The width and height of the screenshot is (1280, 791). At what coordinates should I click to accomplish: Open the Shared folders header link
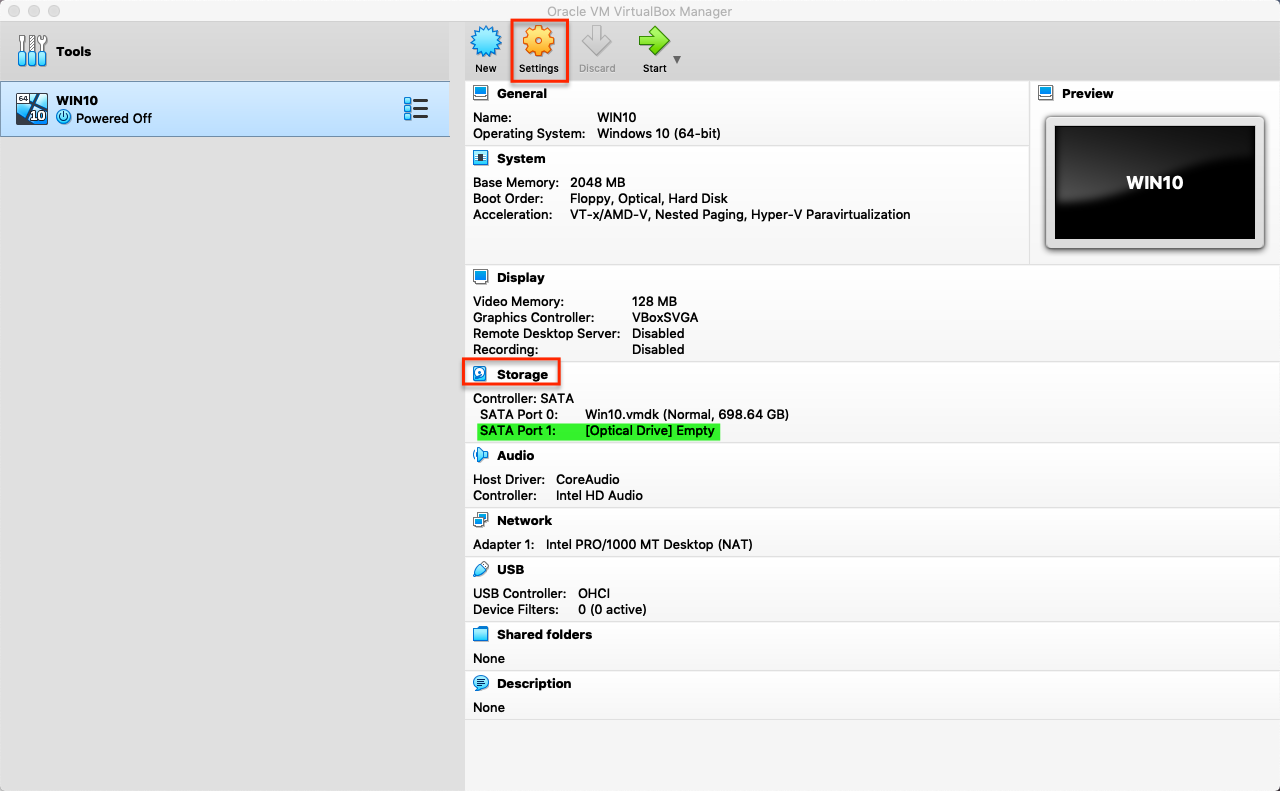pos(545,634)
